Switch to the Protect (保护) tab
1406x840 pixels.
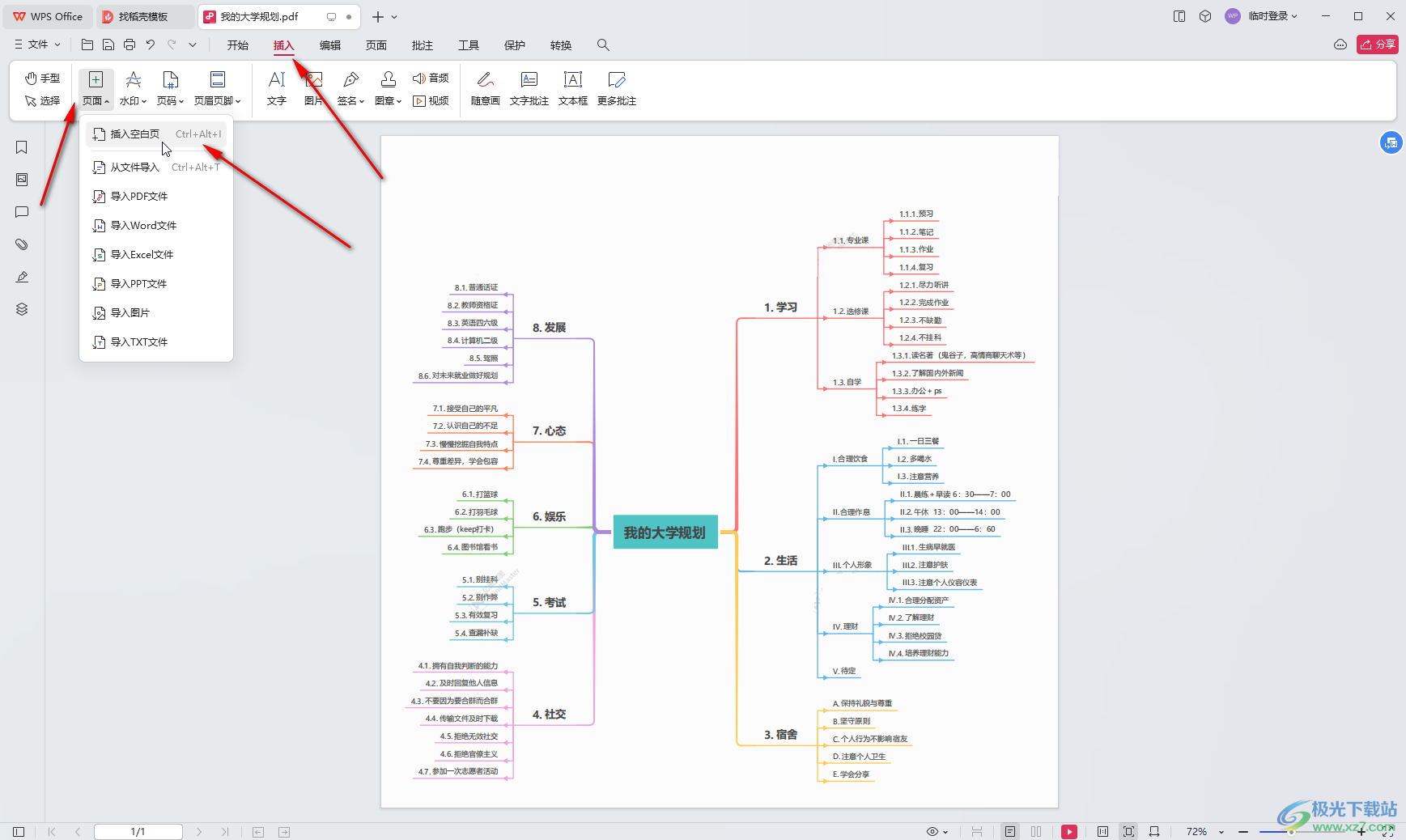click(x=515, y=45)
